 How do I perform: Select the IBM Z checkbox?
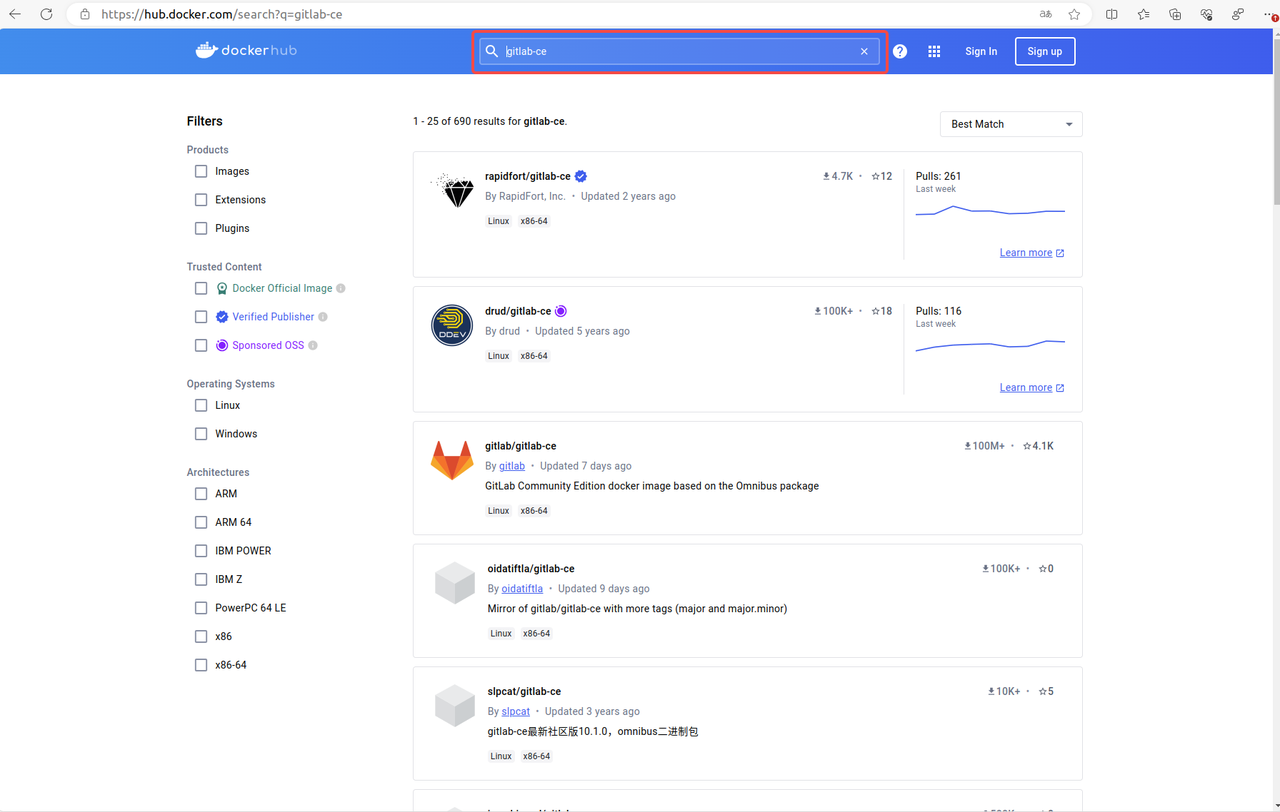point(201,579)
